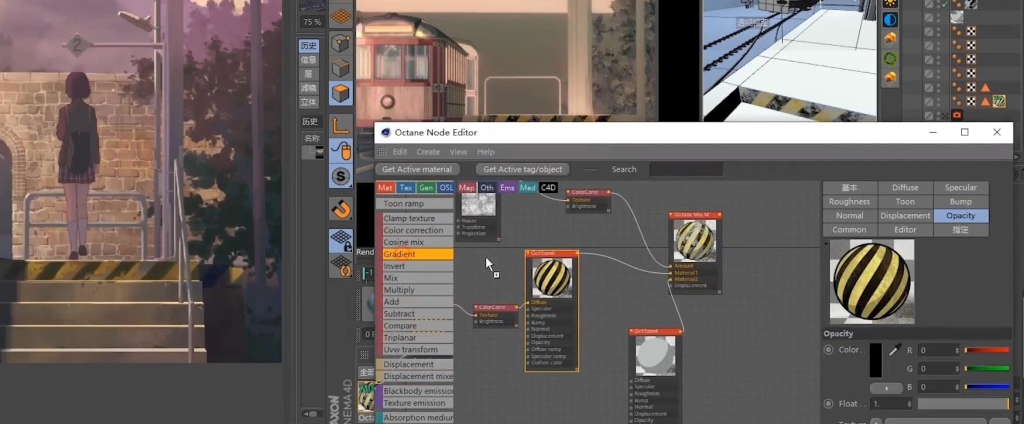The image size is (1024, 424).
Task: Toggle the Med node filter
Action: click(528, 188)
